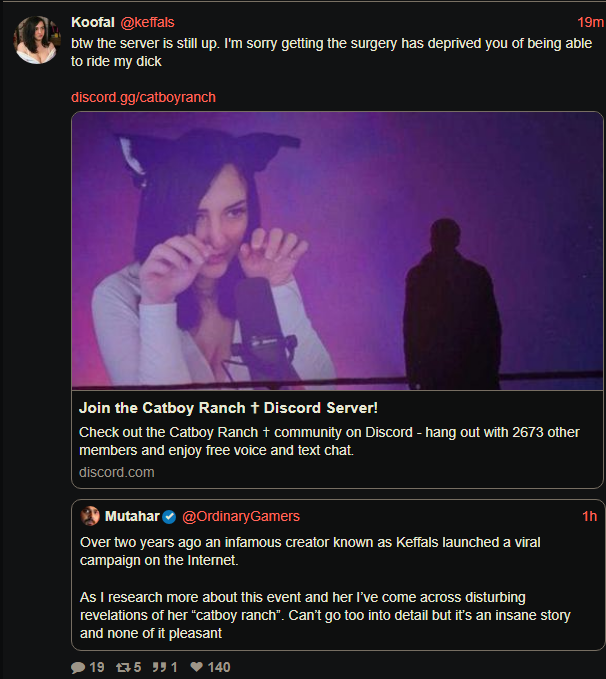606x679 pixels.
Task: Open the discord.gg/catboyranch link
Action: coord(143,97)
